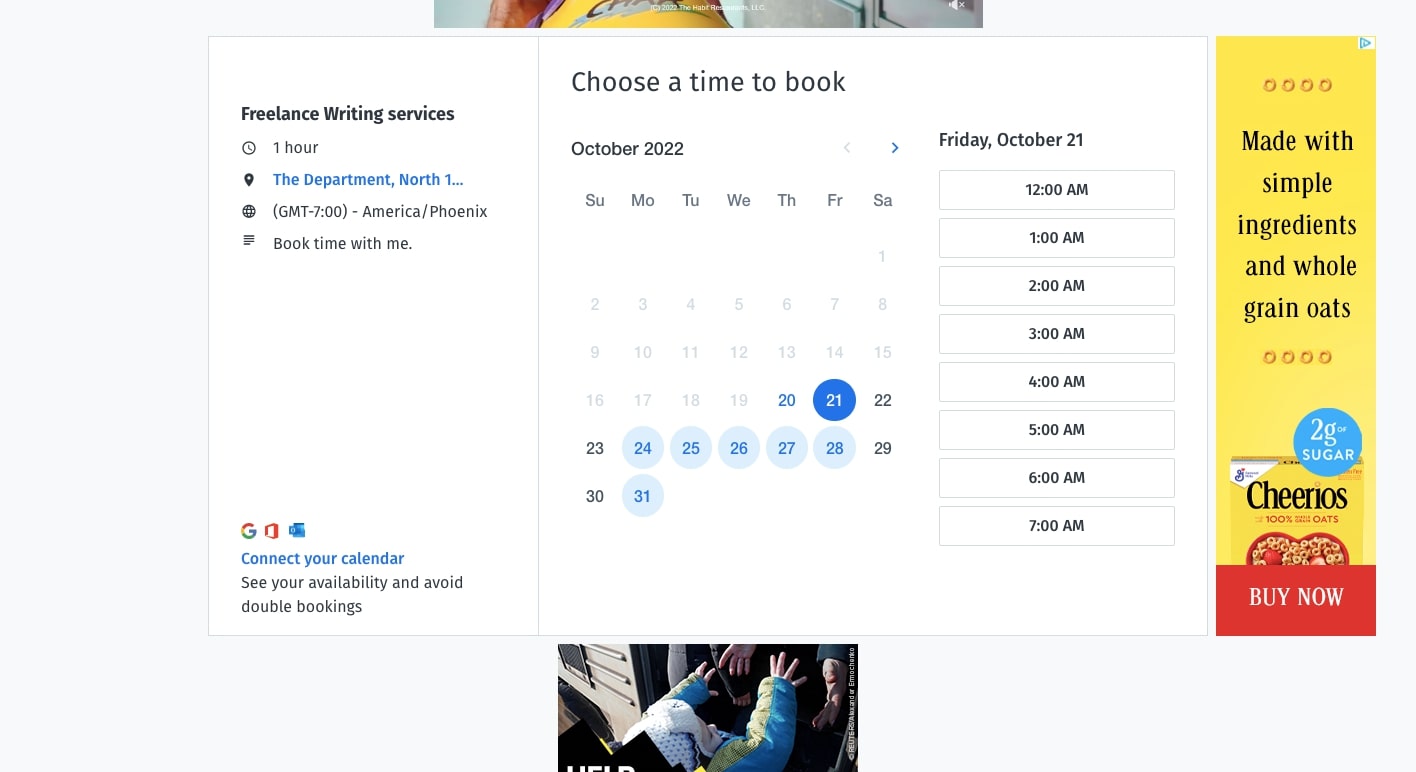Select October 24 as booking date

pos(643,448)
